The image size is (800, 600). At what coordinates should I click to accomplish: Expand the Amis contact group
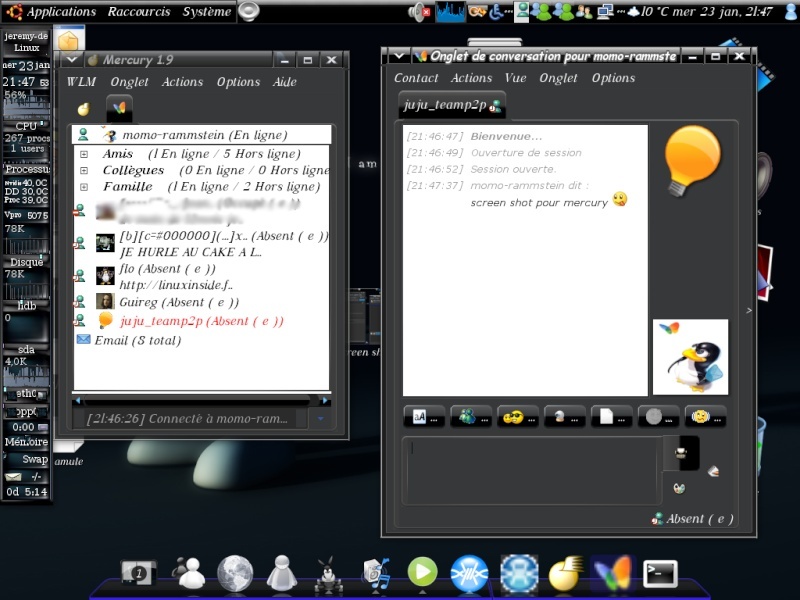84,154
